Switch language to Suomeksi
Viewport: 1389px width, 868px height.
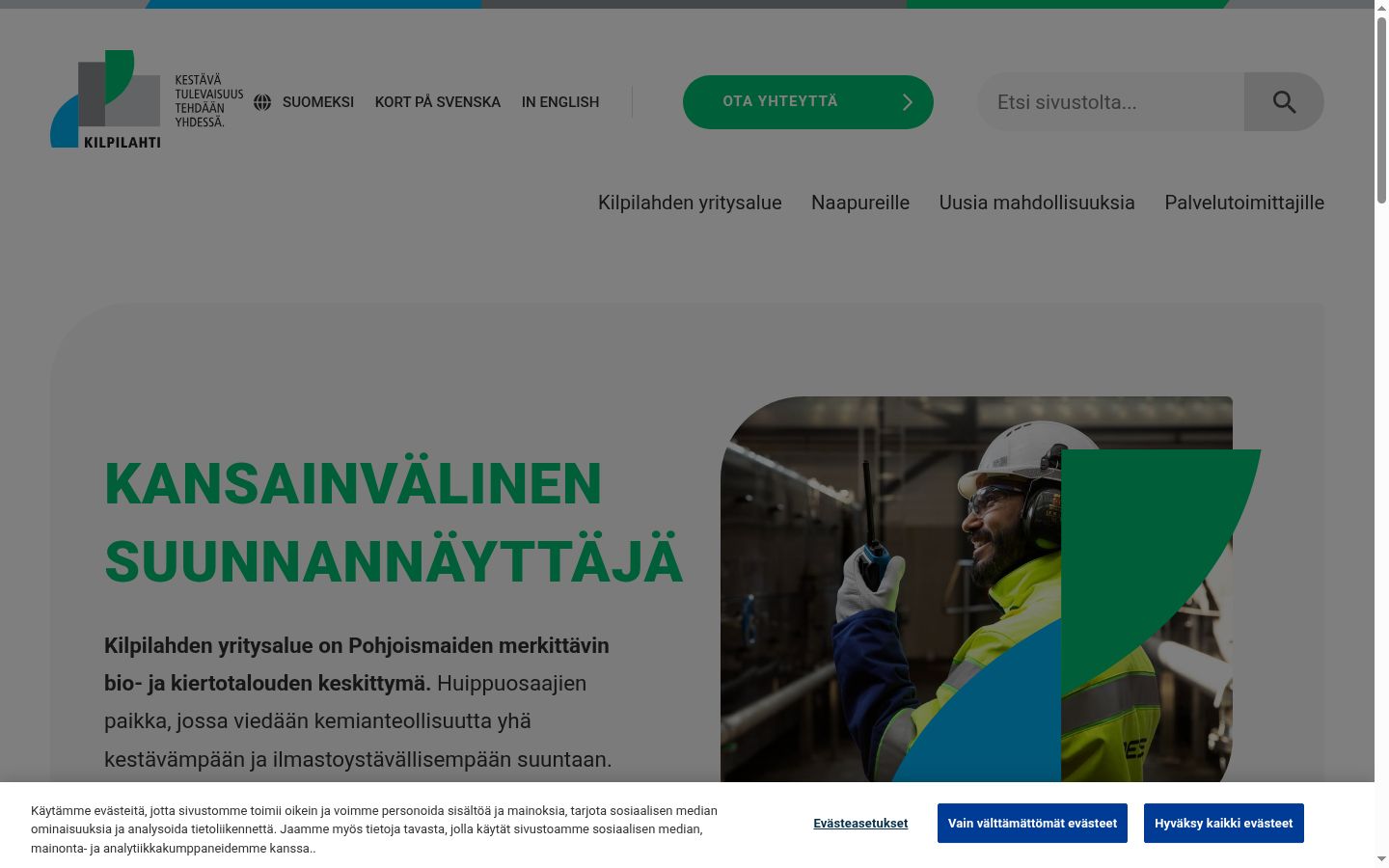tap(318, 102)
